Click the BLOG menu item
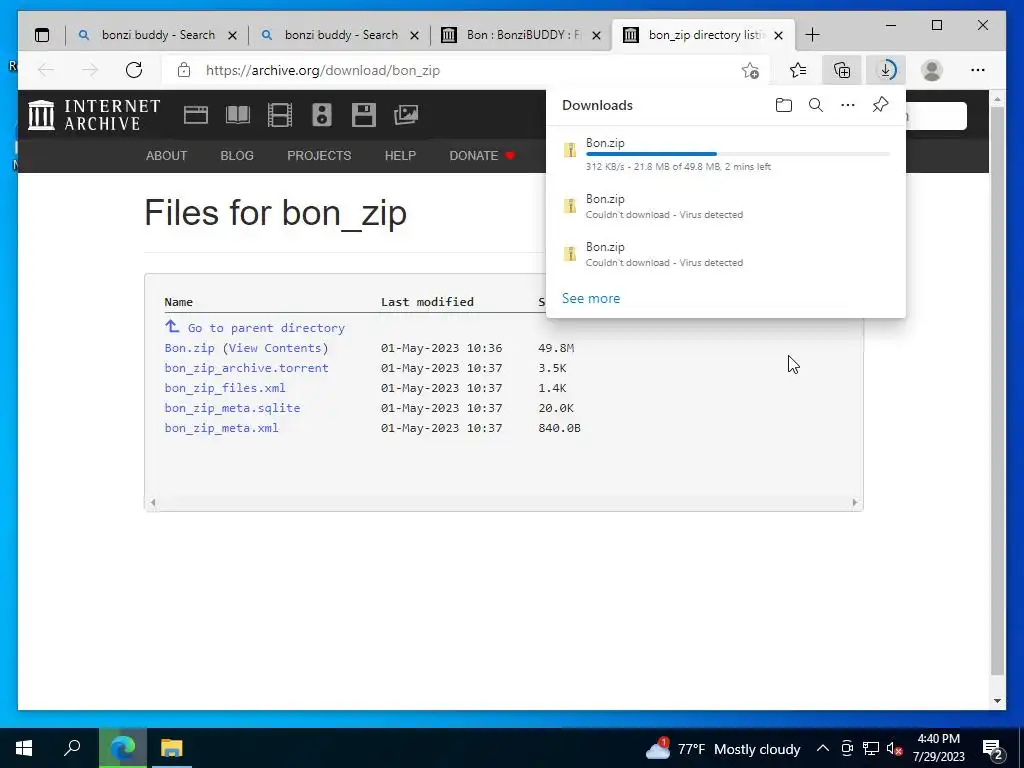1024x768 pixels. pos(237,156)
